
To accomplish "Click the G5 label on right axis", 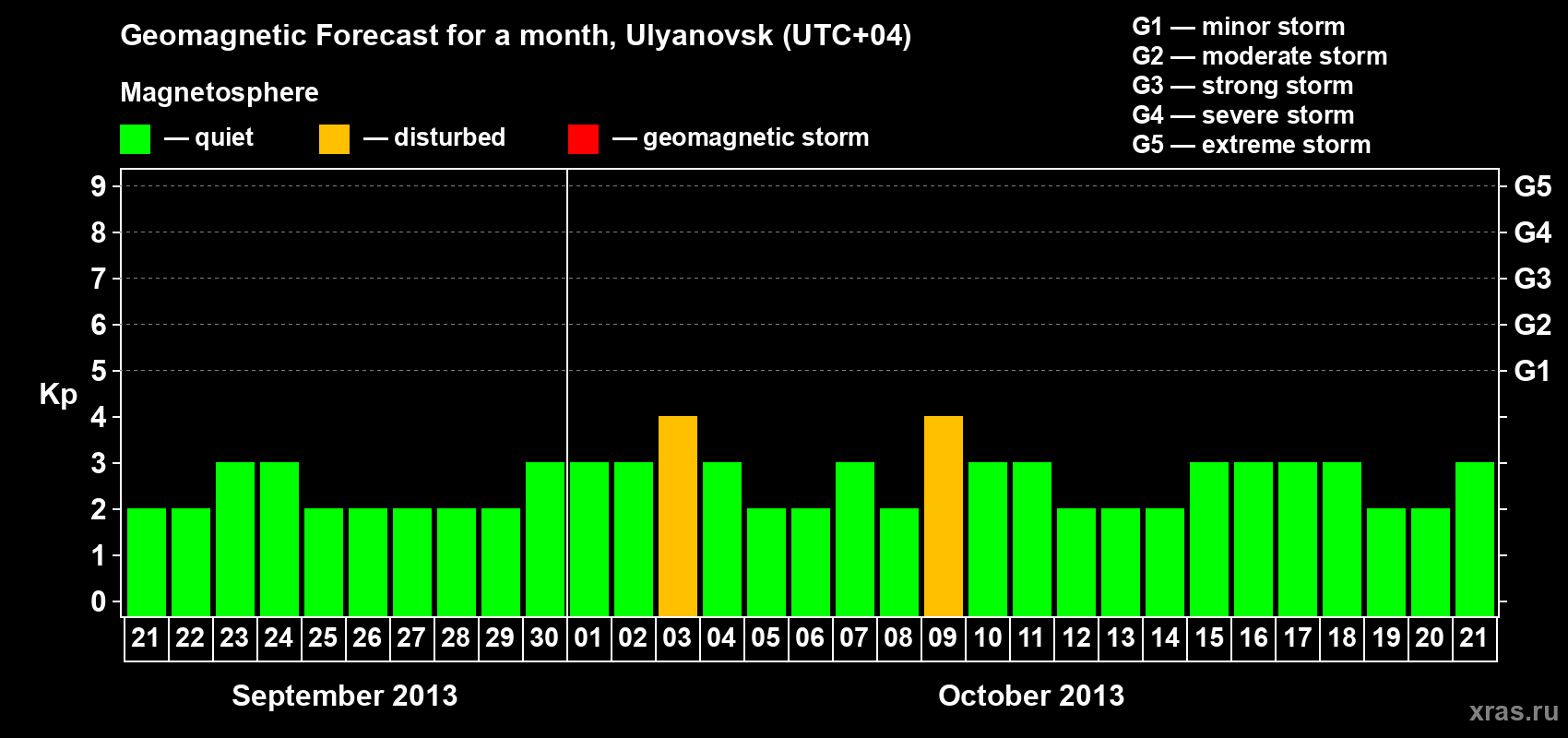I will point(1533,186).
